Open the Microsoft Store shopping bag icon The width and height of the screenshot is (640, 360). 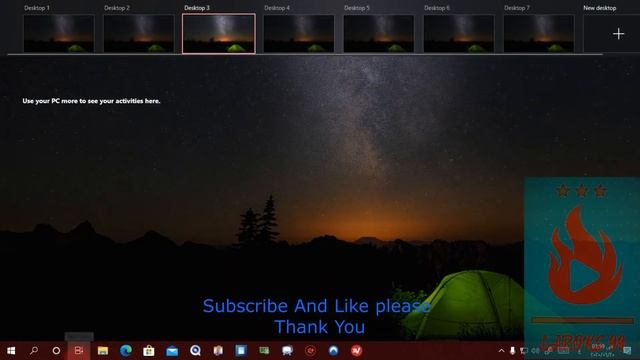point(149,351)
